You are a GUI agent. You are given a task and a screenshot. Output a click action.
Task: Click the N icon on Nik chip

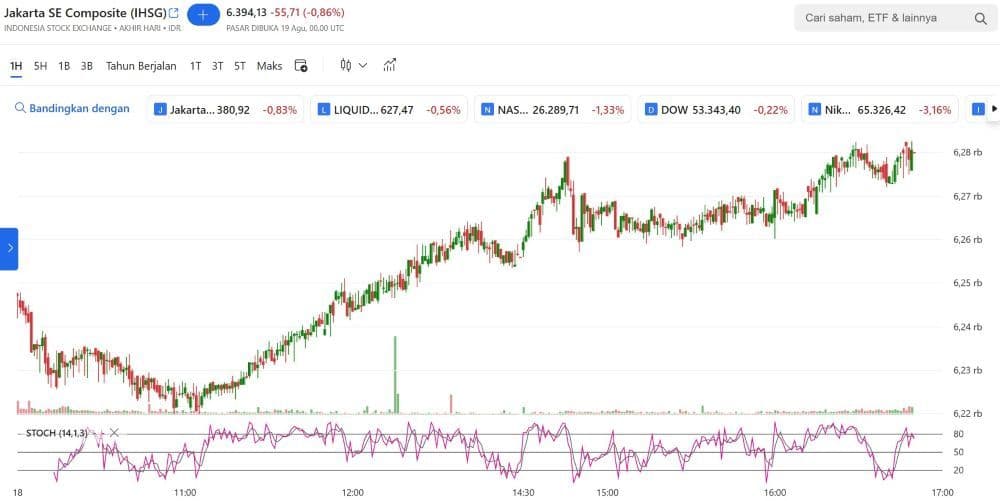click(x=814, y=110)
